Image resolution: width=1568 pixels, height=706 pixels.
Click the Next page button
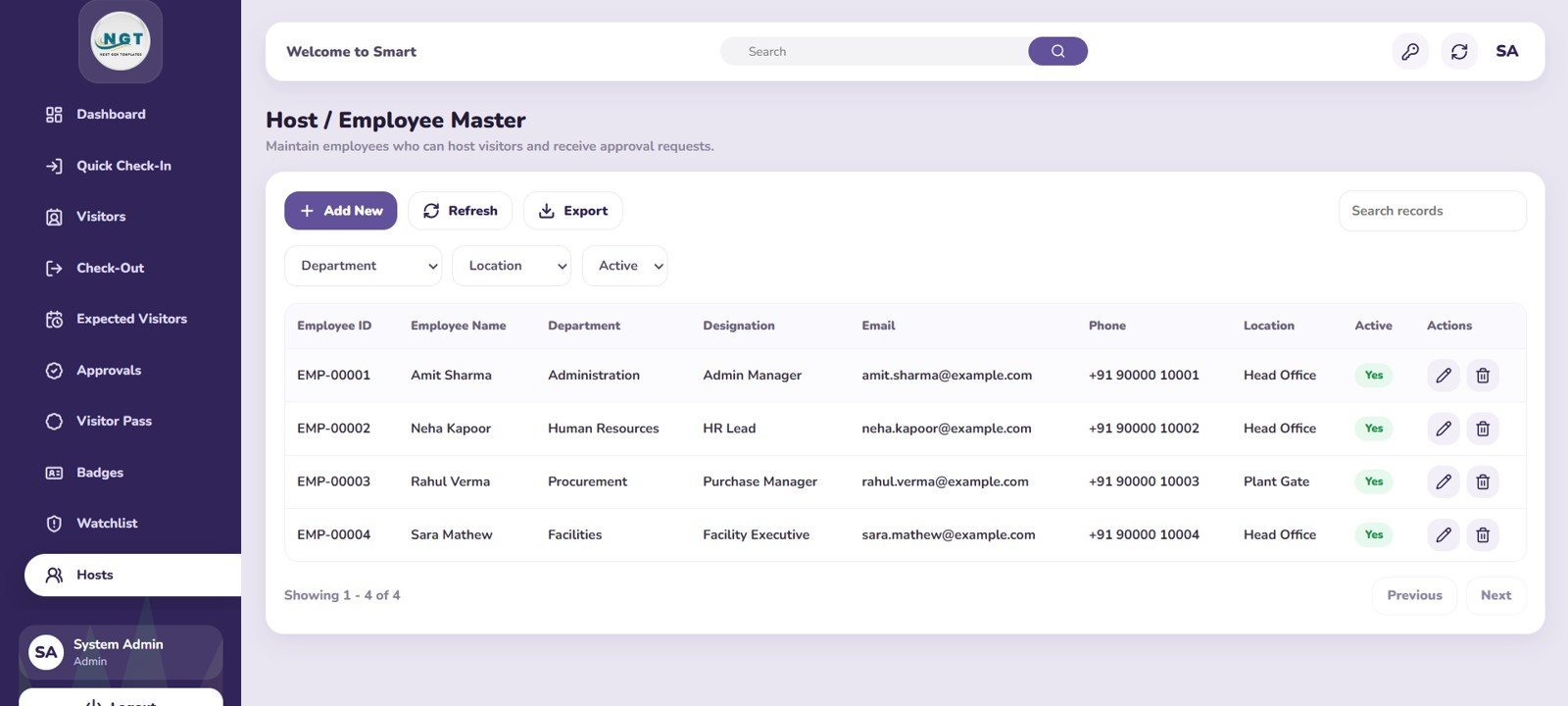coord(1495,595)
